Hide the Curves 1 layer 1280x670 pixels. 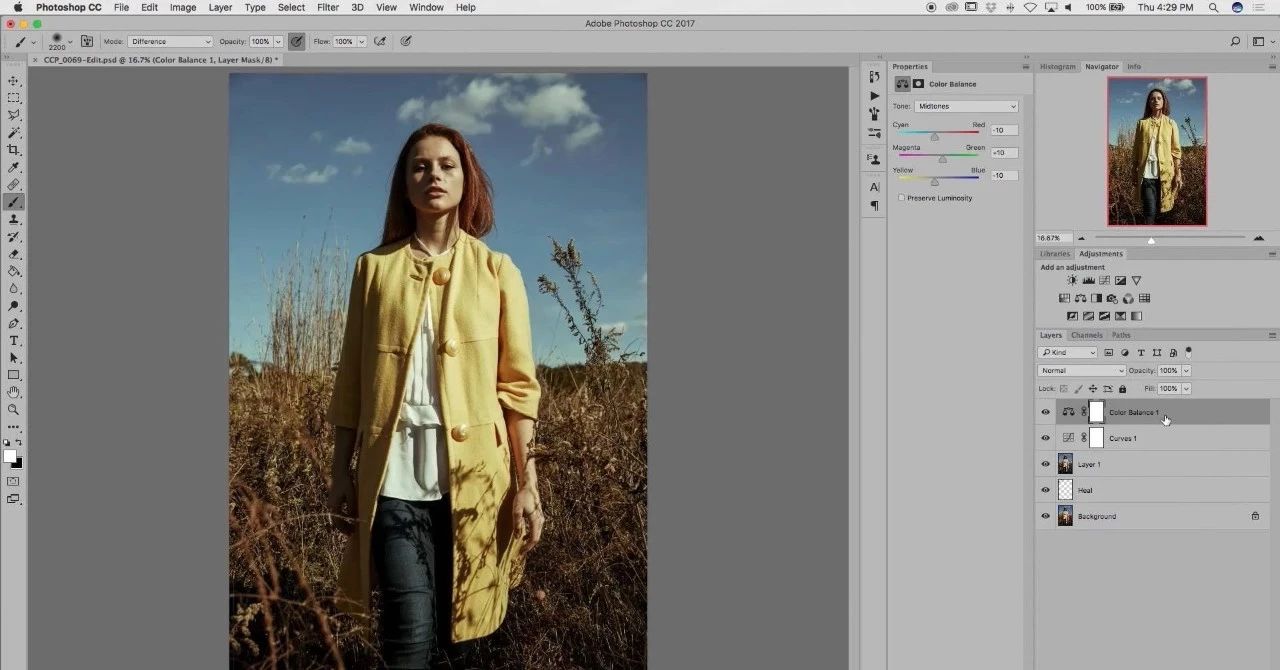(x=1046, y=438)
